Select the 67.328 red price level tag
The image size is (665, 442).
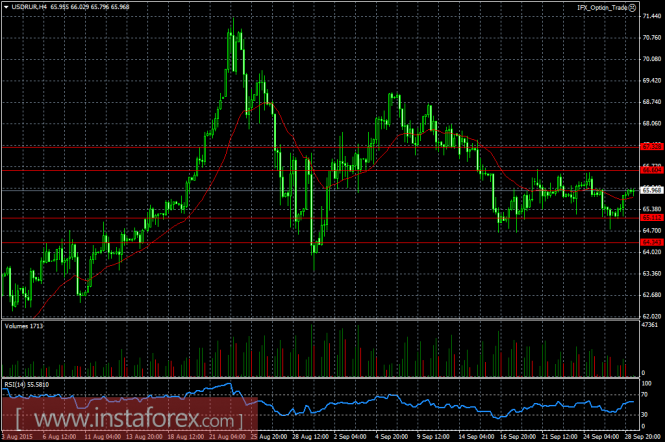coord(652,147)
